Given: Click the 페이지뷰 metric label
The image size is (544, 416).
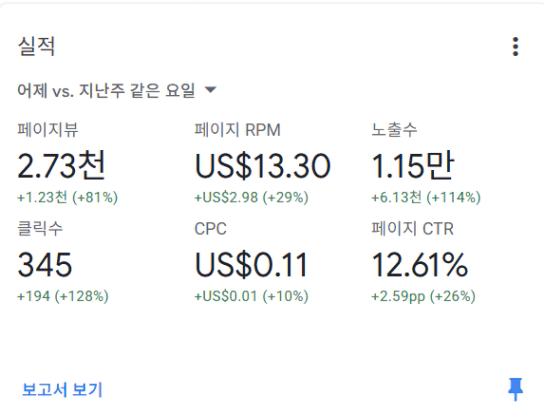Looking at the screenshot, I should click(x=48, y=130).
